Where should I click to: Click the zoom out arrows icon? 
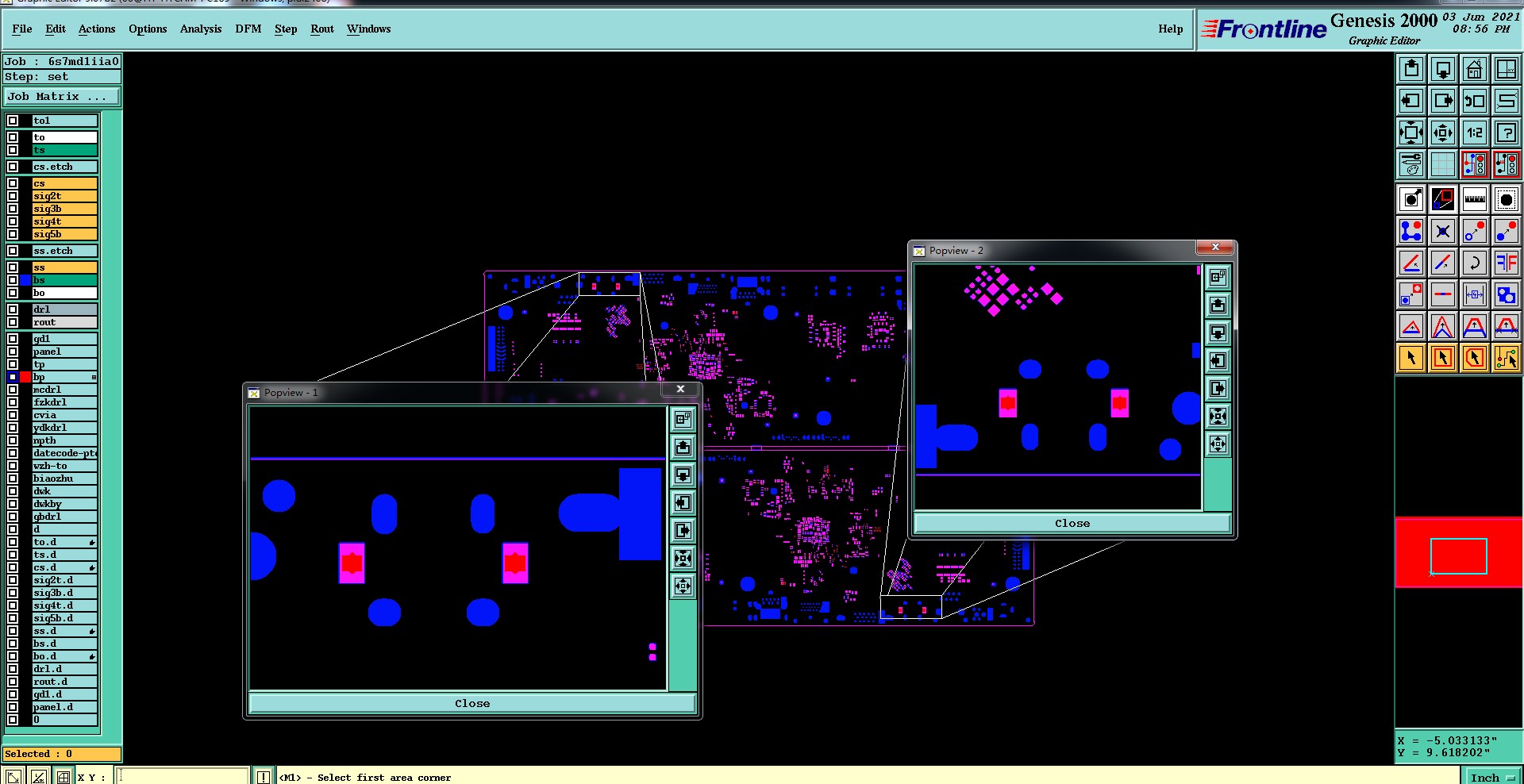[1443, 133]
